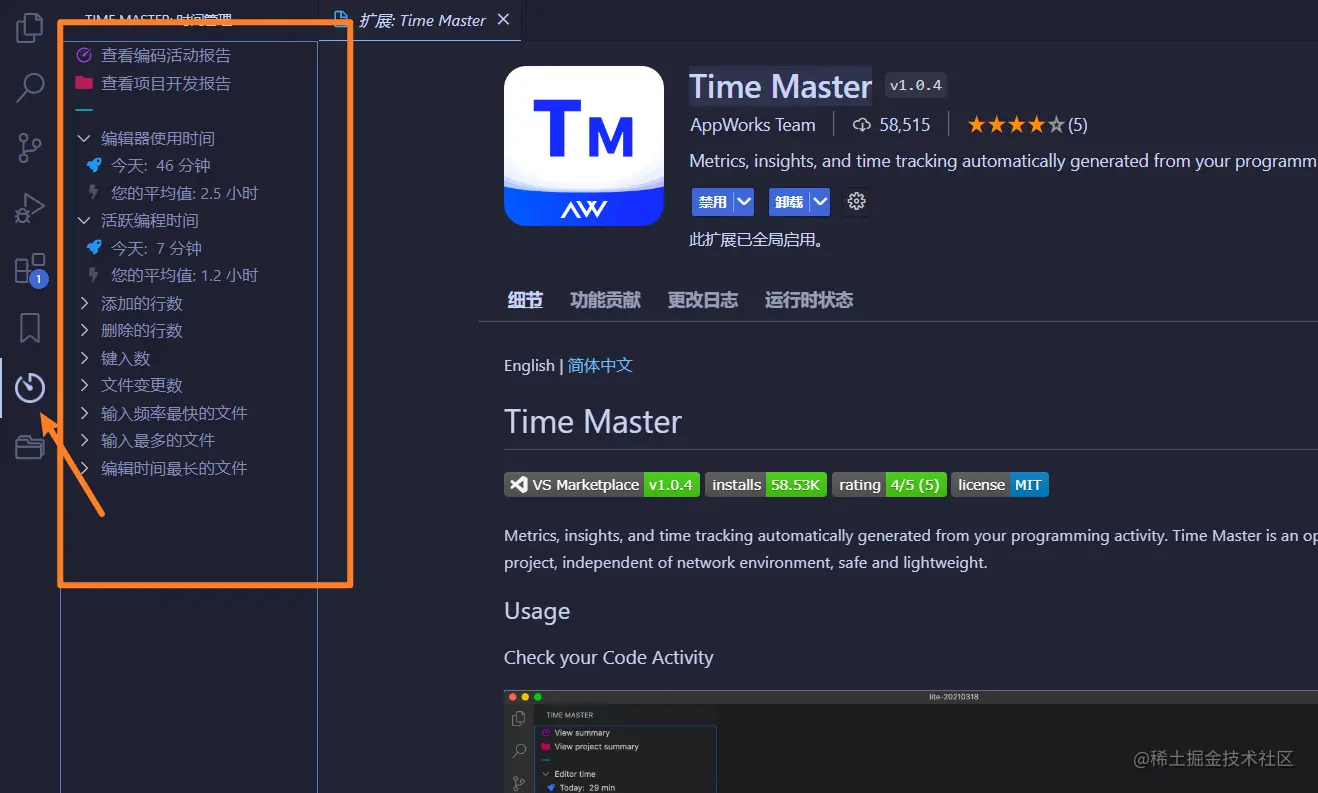Screen dimensions: 1318x793
Task: Open the project folders icon in activity bar
Action: (30, 447)
